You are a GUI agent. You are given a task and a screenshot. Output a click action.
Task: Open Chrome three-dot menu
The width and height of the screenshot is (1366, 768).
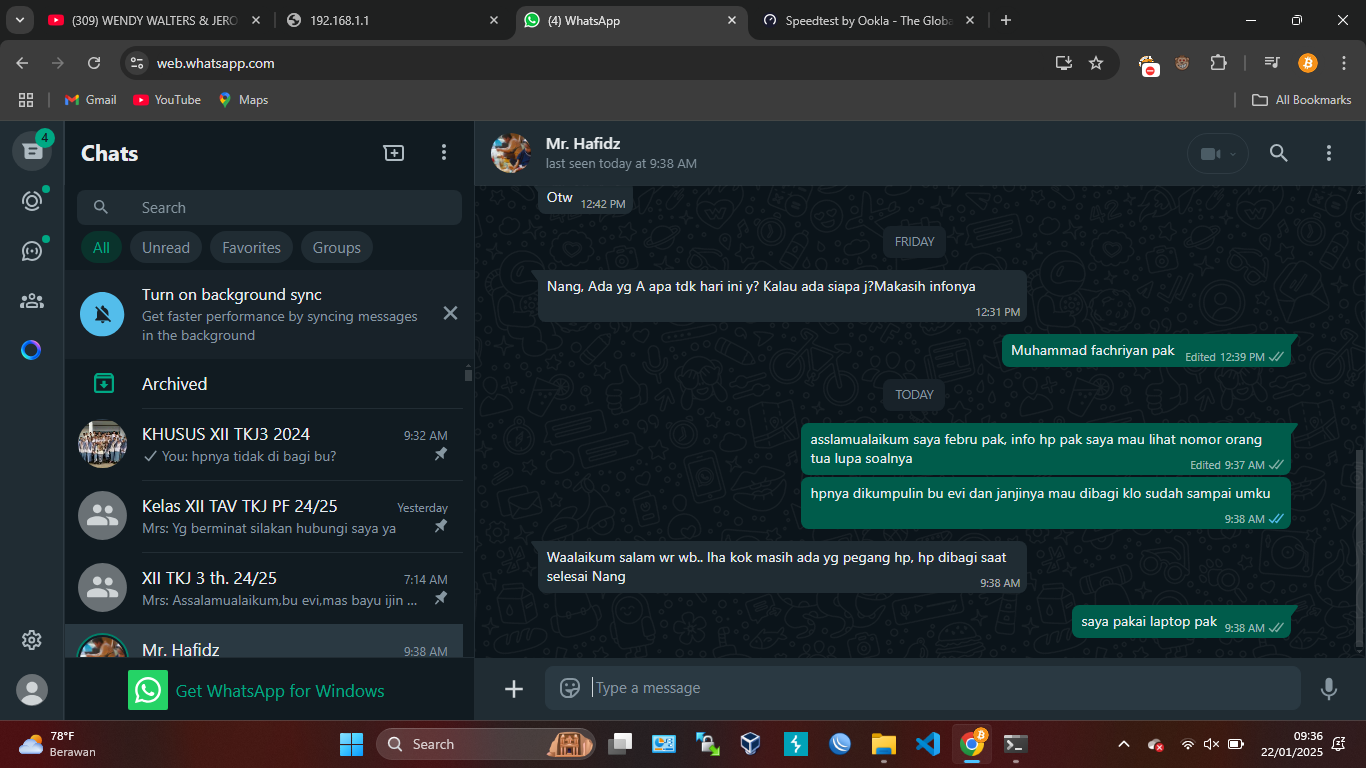[1343, 63]
